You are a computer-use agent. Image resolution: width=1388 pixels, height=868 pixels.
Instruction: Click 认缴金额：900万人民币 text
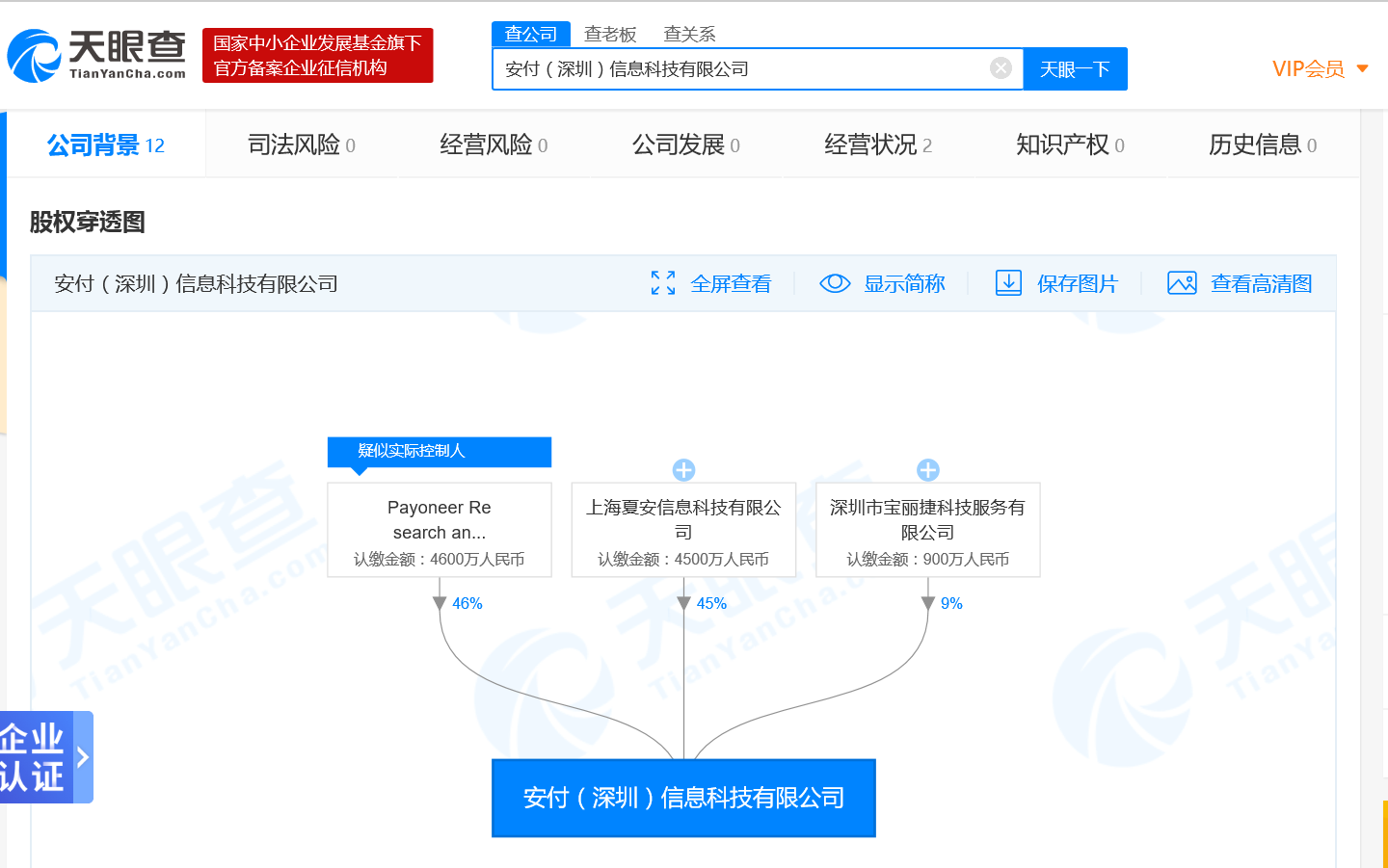928,559
